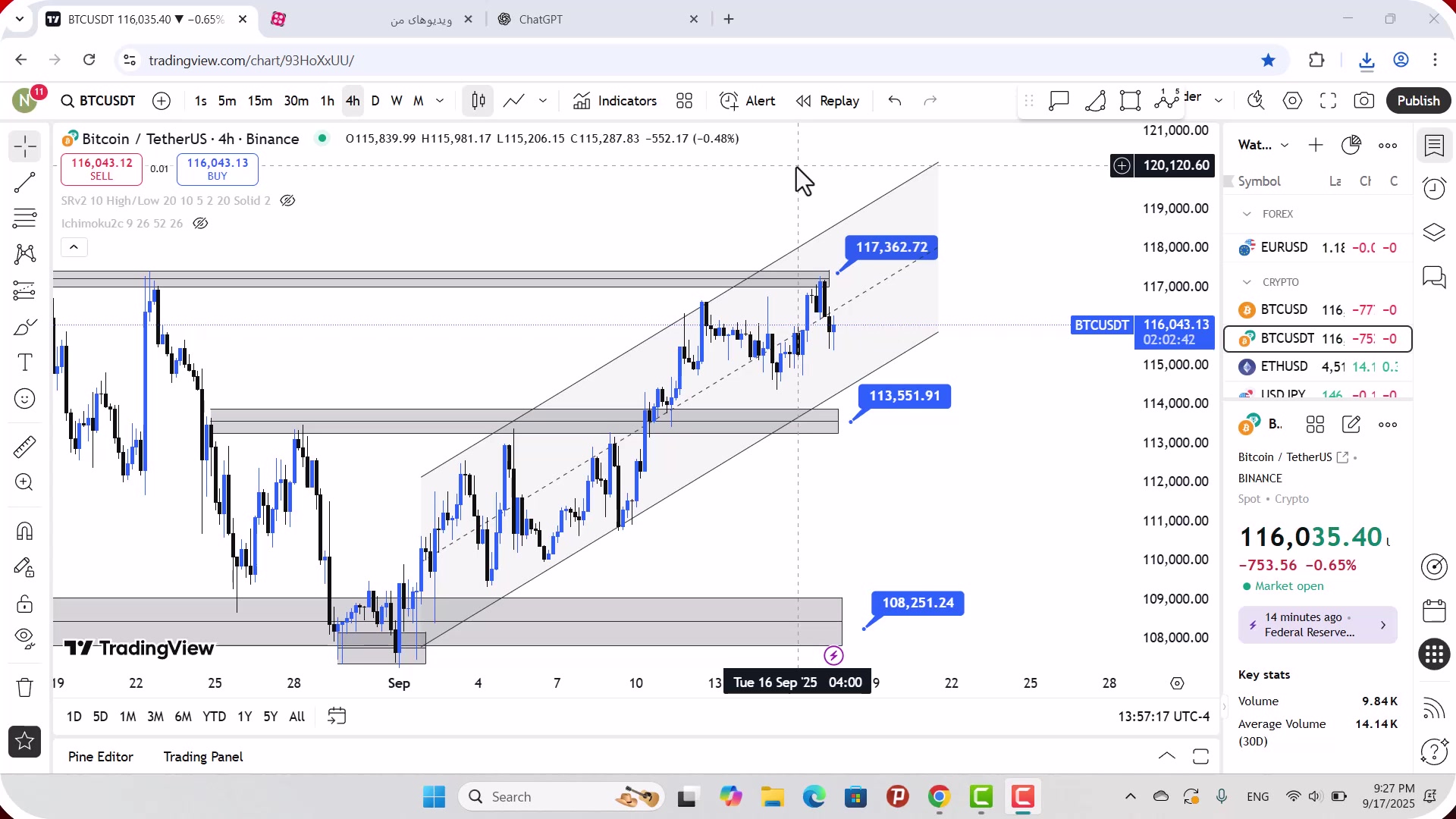Viewport: 1456px width, 819px height.
Task: Open the patterns drawing tool
Action: point(25,254)
